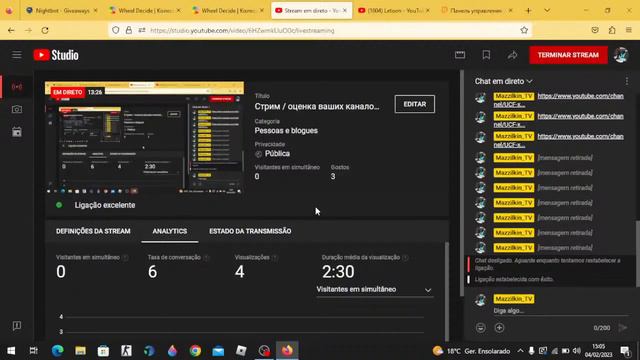Expand the Chat em direto dropdown
This screenshot has height=360, width=640.
coord(503,81)
